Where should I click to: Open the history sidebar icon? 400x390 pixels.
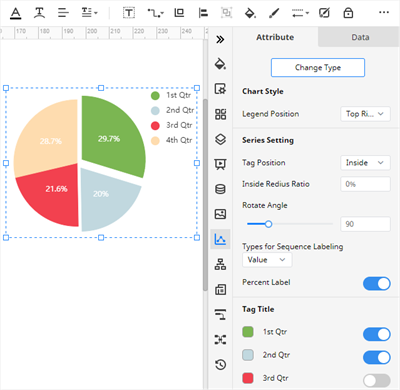tap(220, 365)
